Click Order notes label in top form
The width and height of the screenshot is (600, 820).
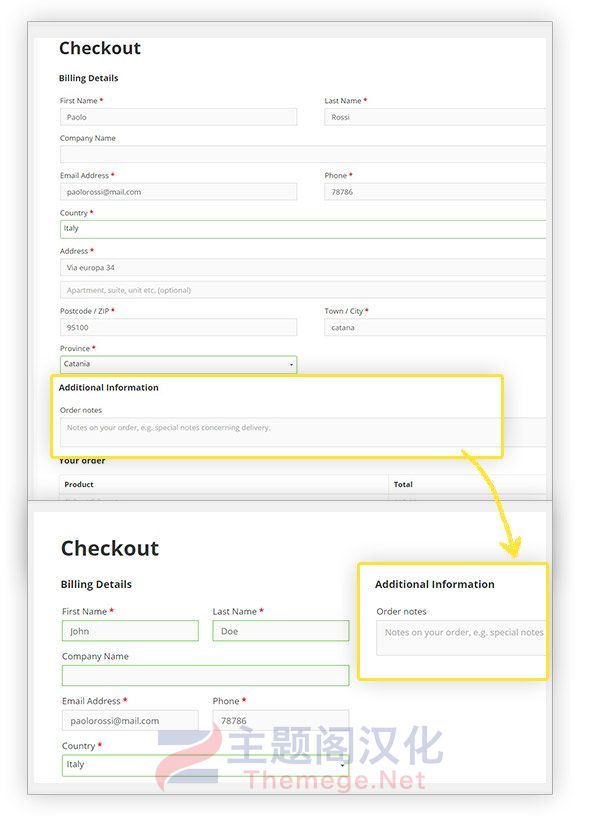pyautogui.click(x=81, y=410)
